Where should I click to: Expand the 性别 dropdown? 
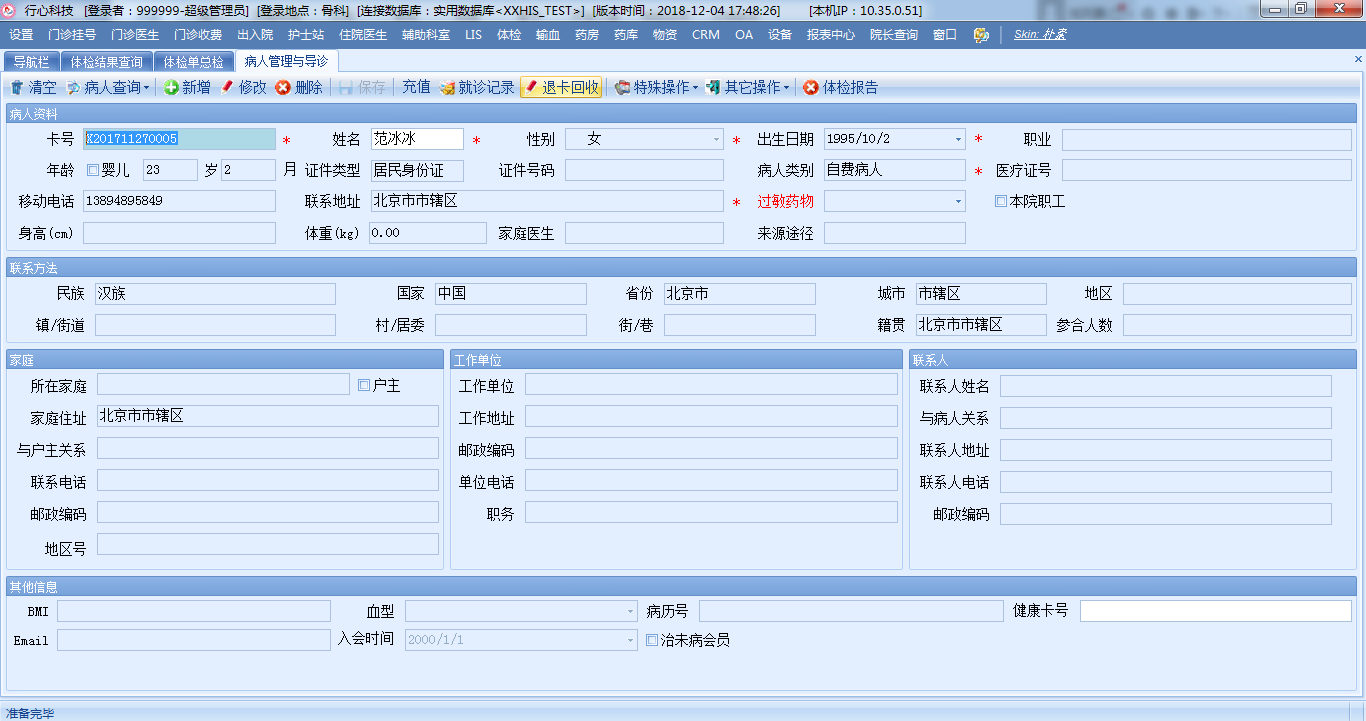716,140
